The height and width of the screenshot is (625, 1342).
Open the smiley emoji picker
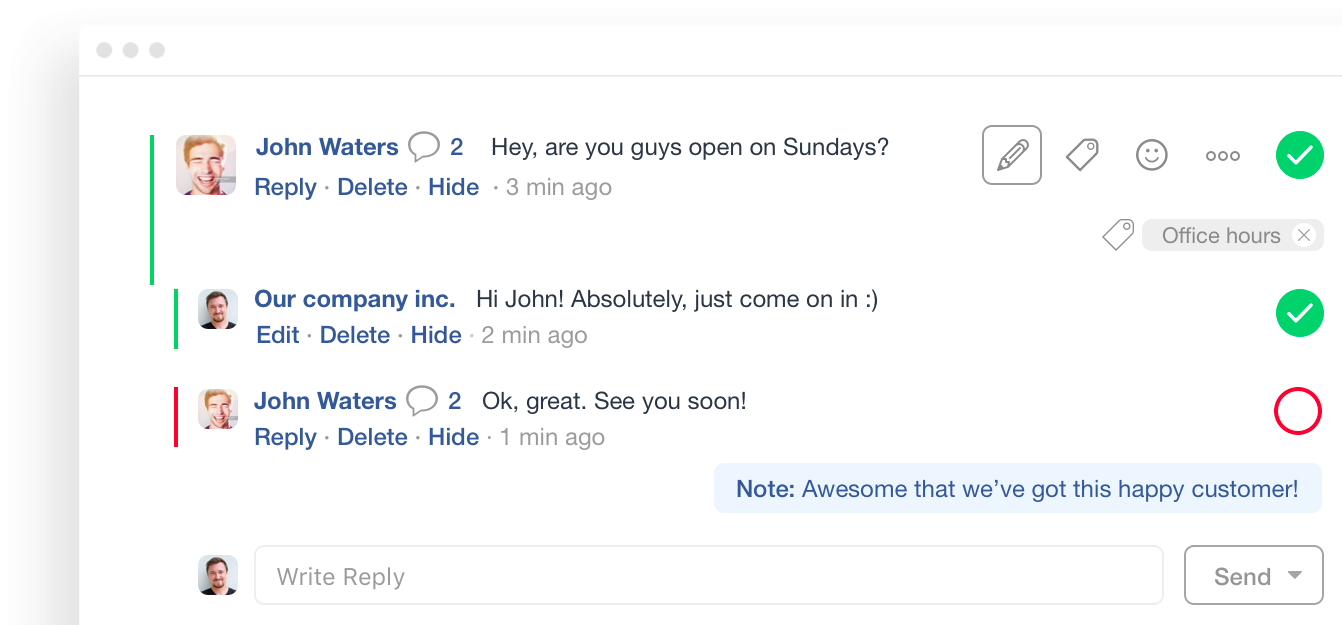[x=1152, y=155]
